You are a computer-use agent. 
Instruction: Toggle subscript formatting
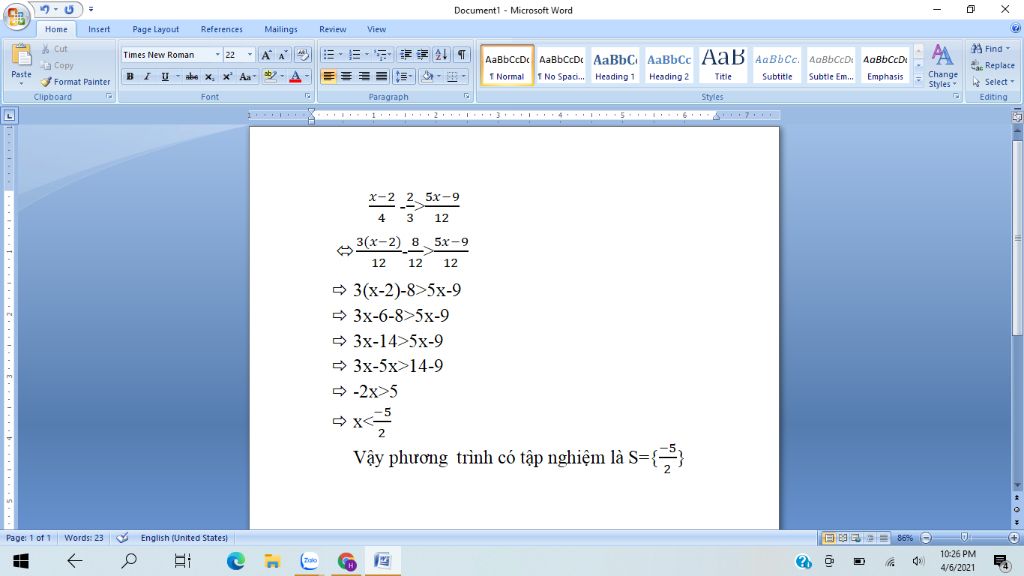click(209, 76)
